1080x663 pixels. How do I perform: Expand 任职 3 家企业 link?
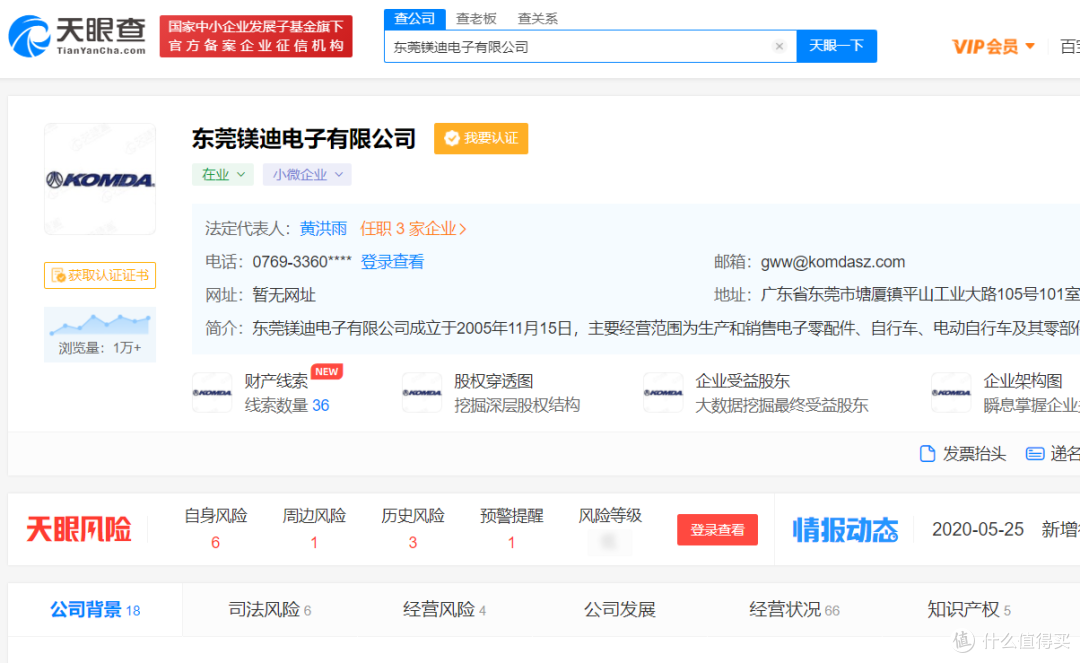tap(413, 229)
